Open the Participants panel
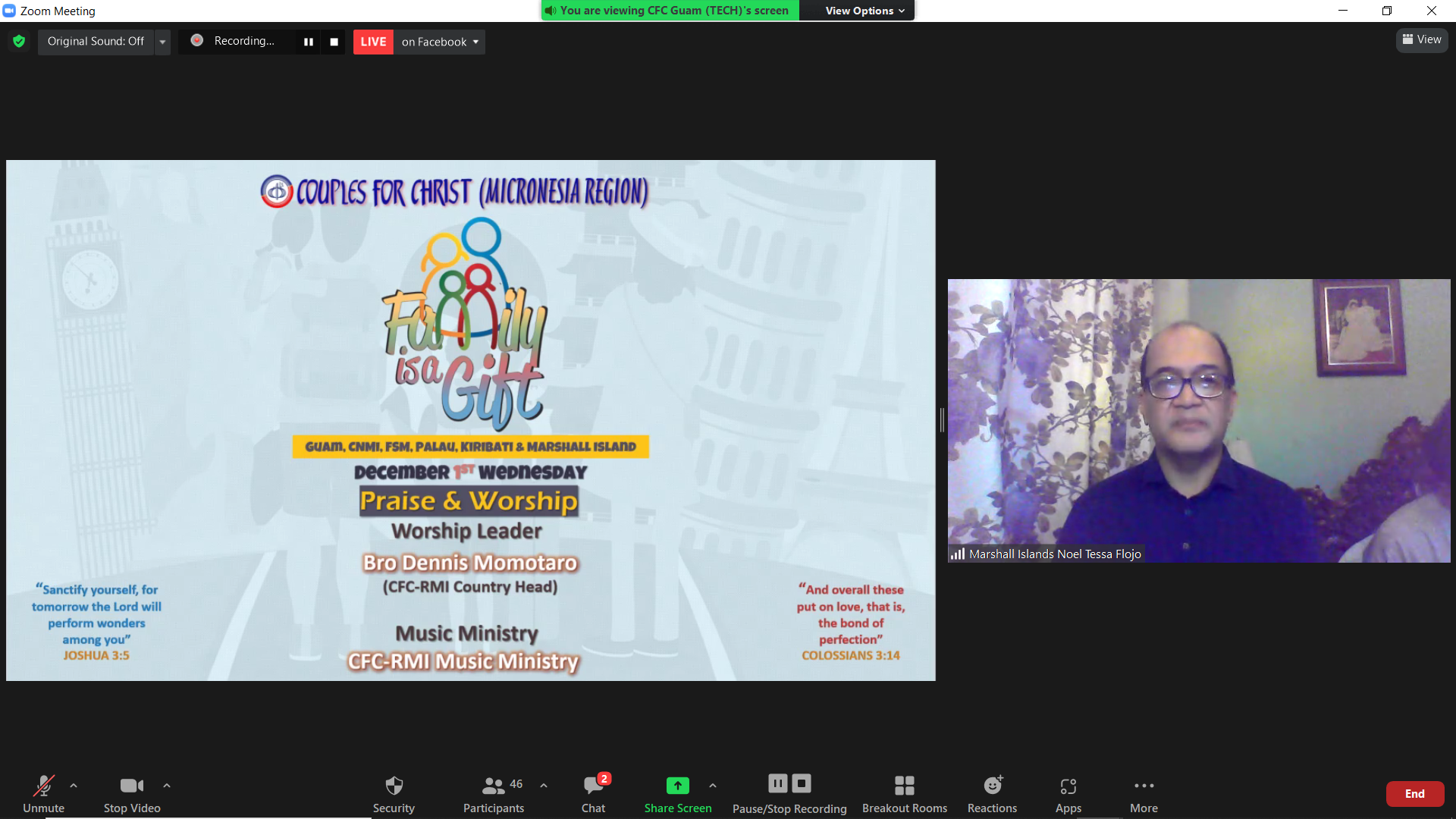This screenshot has height=819, width=1456. coord(494,793)
